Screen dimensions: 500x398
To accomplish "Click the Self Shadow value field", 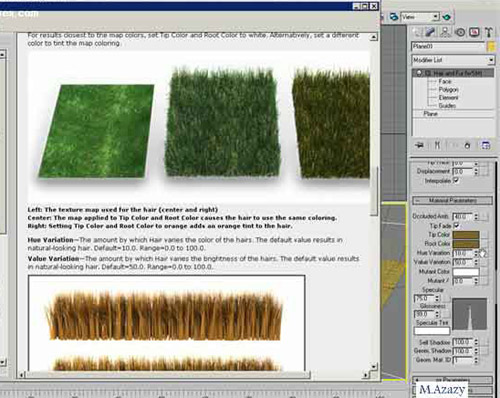I will 463,342.
